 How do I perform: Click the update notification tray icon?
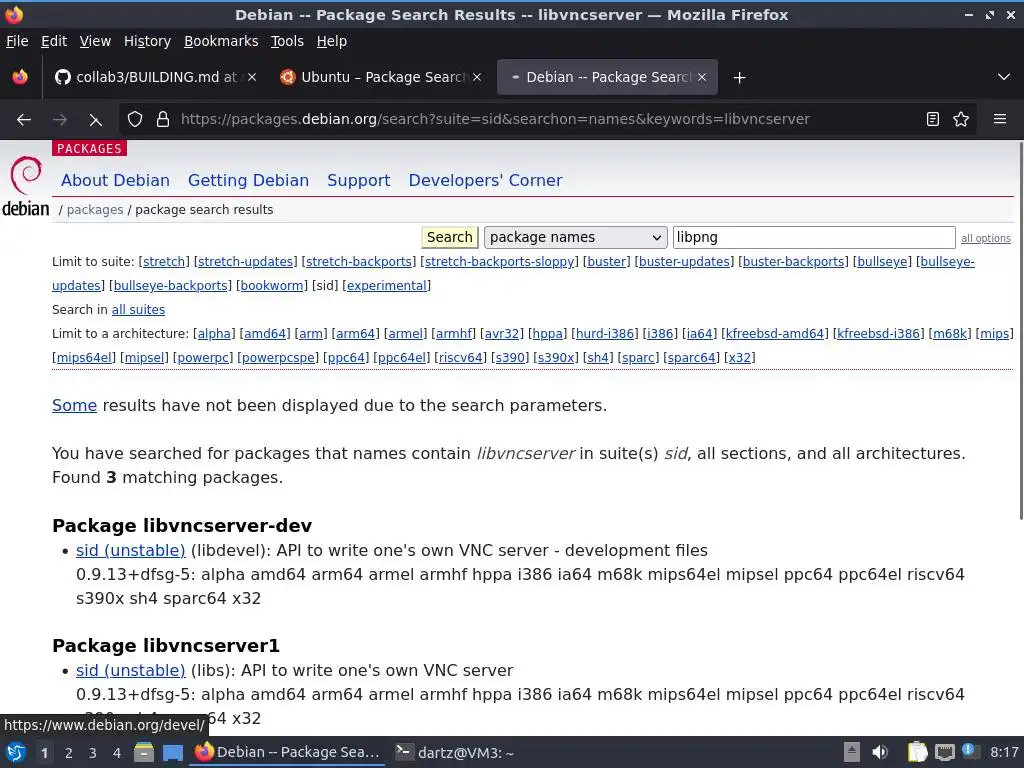pos(969,751)
